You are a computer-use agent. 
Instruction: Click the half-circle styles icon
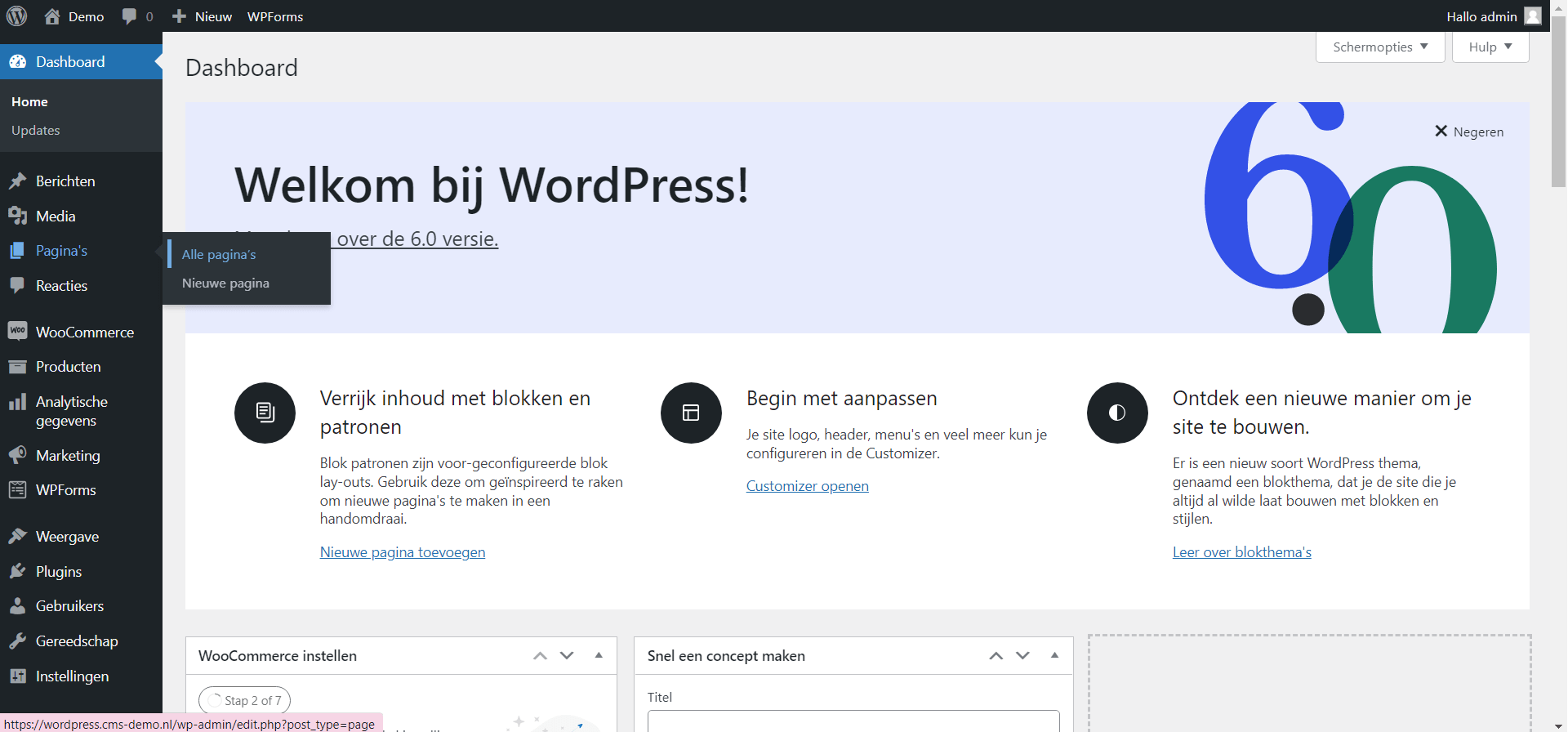pos(1117,413)
